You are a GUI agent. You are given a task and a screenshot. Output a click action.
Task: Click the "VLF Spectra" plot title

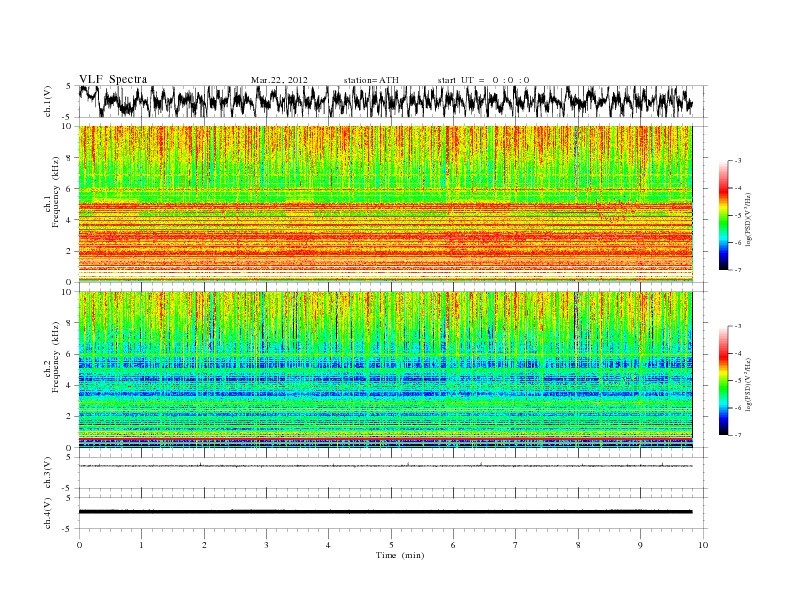pyautogui.click(x=113, y=79)
